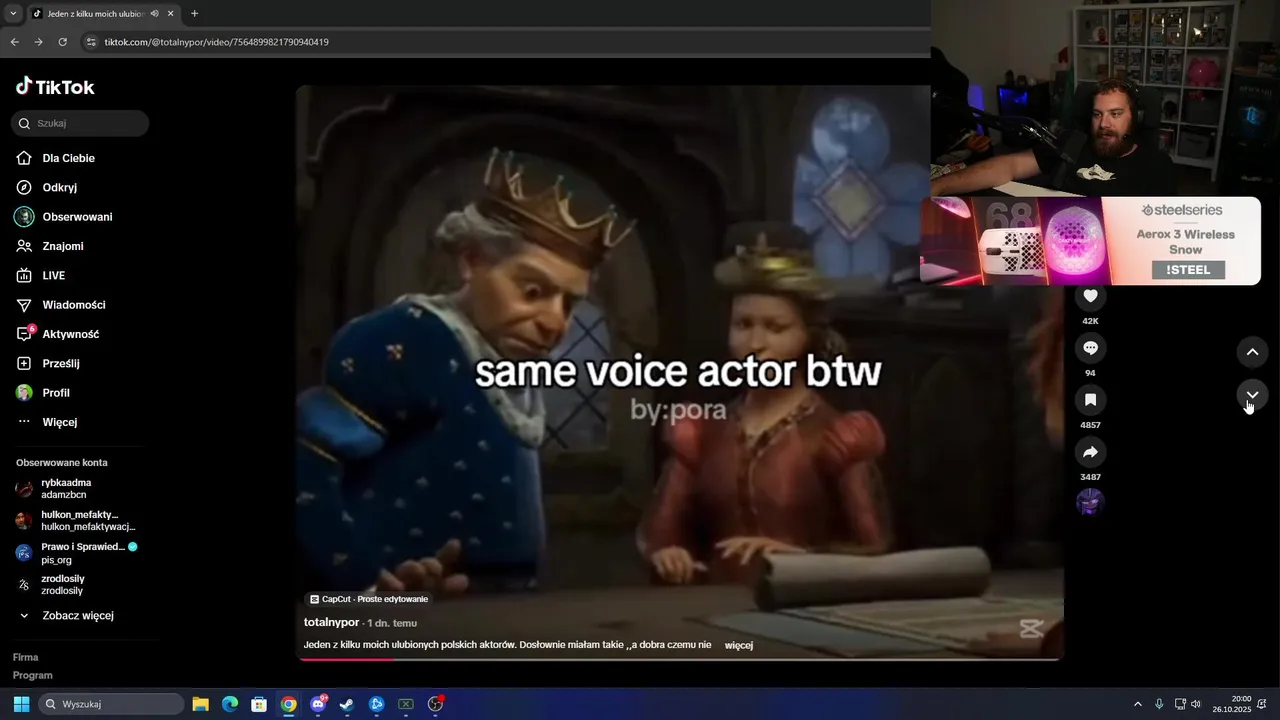This screenshot has height=720, width=1280.
Task: Open Steam from the taskbar
Action: [347, 704]
